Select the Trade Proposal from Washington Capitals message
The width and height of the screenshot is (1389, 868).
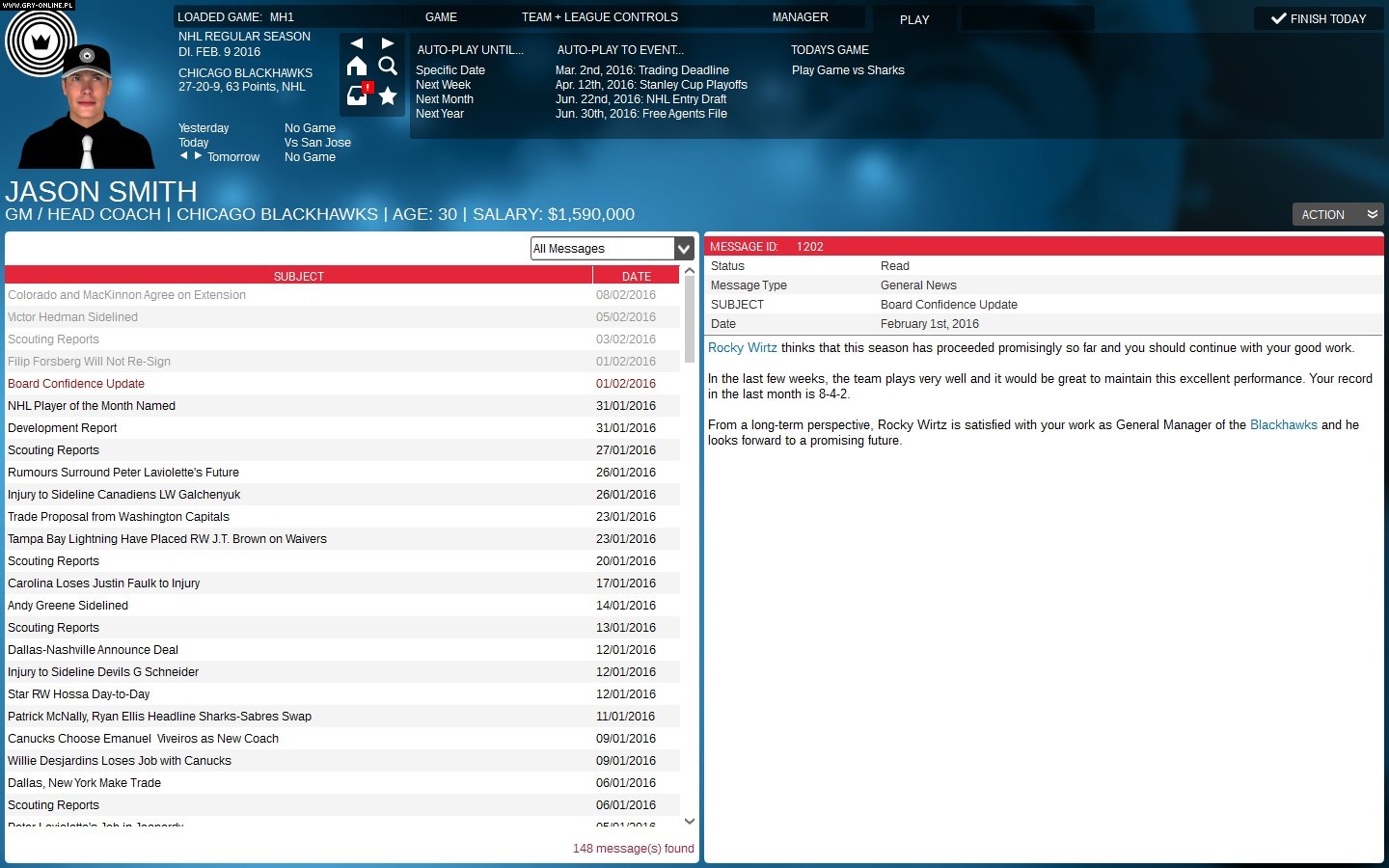119,517
